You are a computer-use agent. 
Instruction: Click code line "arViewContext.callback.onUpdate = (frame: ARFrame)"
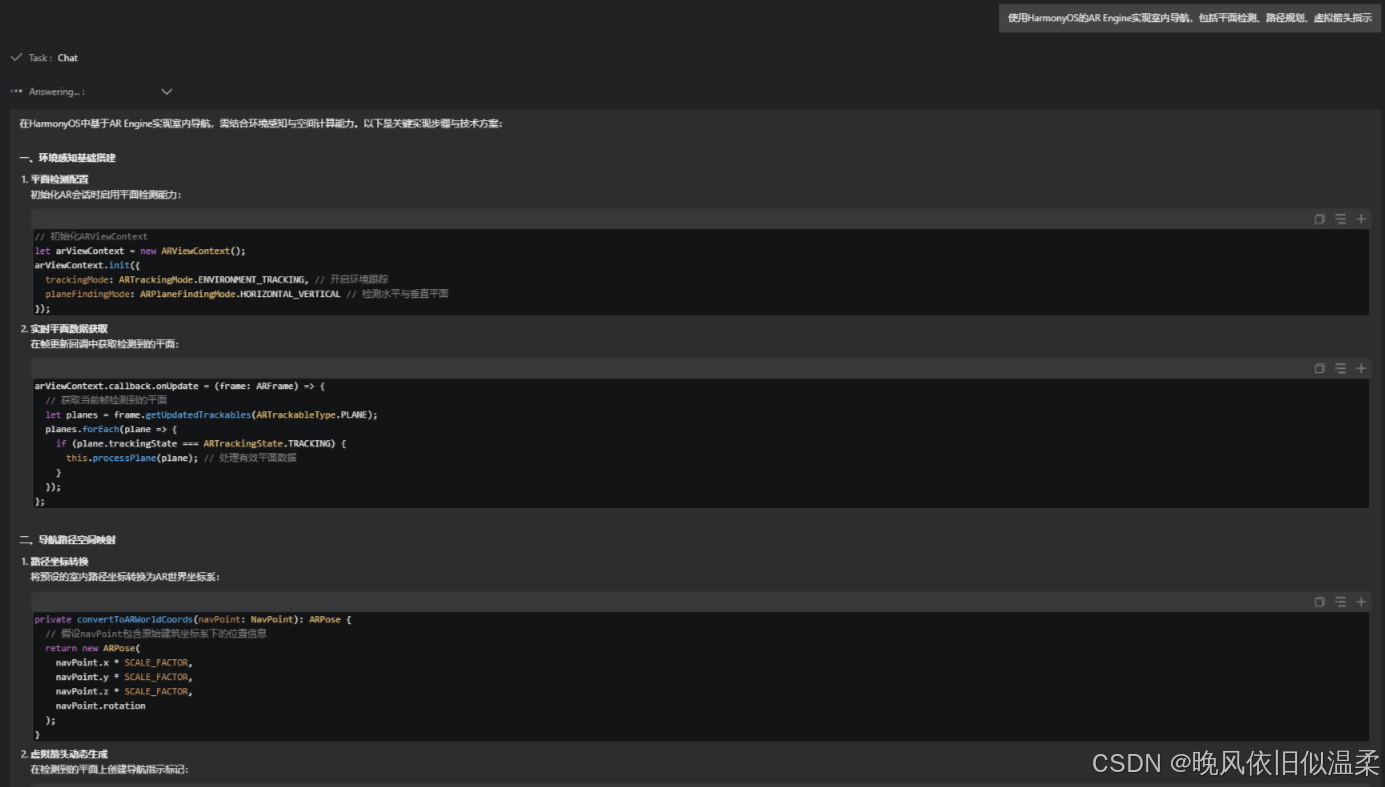(180, 386)
